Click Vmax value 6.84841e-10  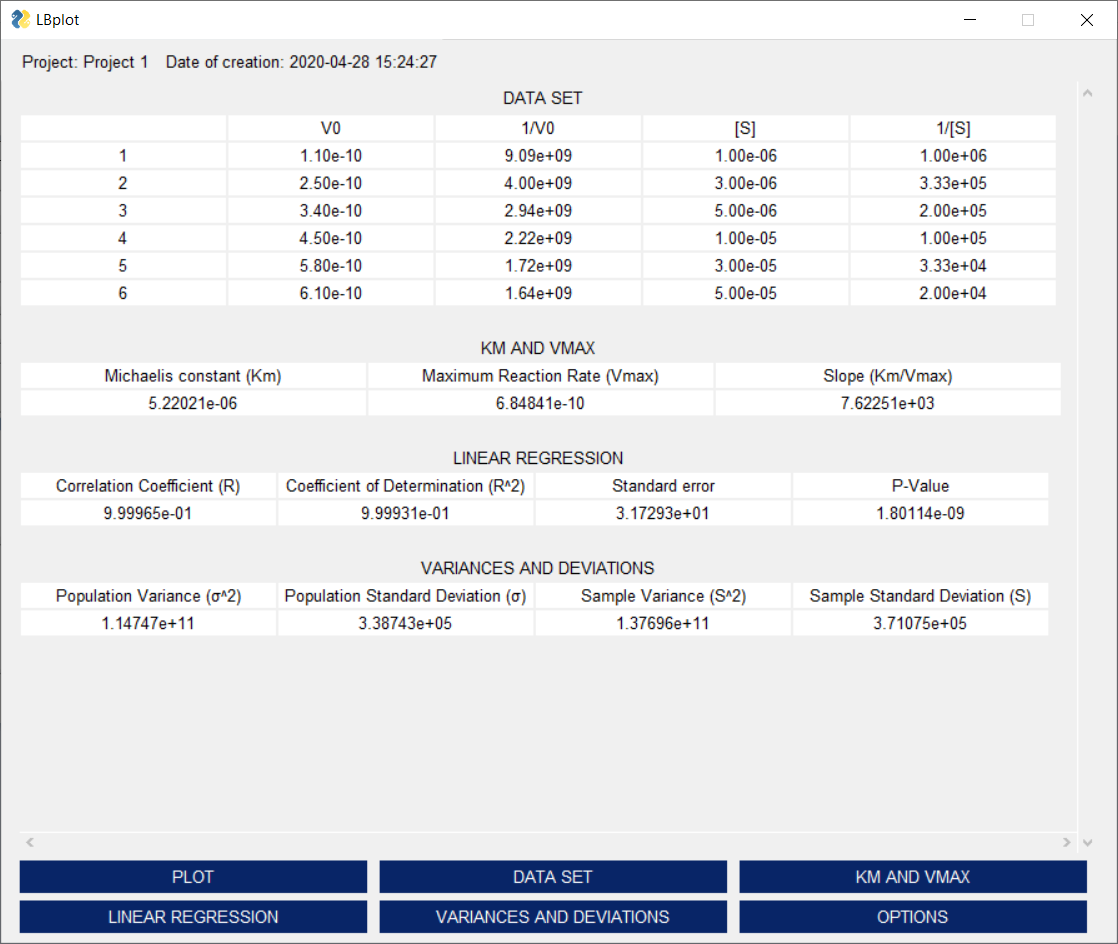point(540,404)
